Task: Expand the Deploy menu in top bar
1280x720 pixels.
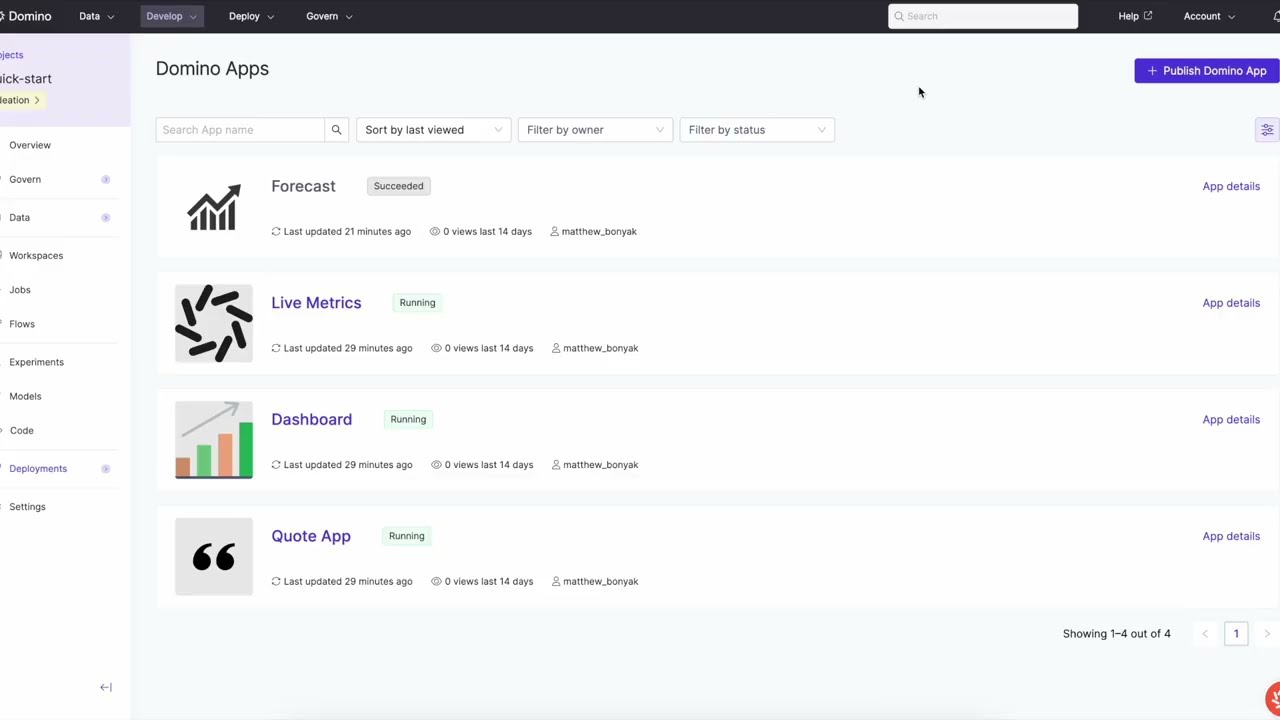Action: pyautogui.click(x=251, y=16)
